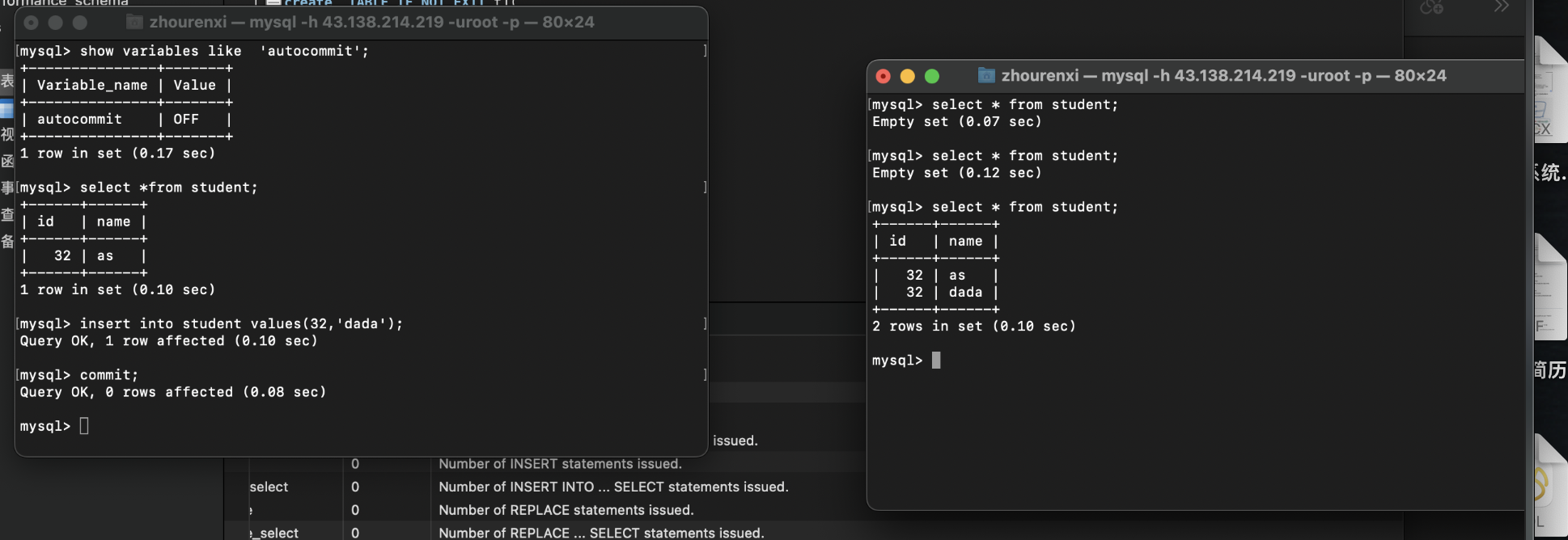The image size is (1568, 540).
Task: Click 'Number of REPLACE statements issued.' row
Action: 566,510
